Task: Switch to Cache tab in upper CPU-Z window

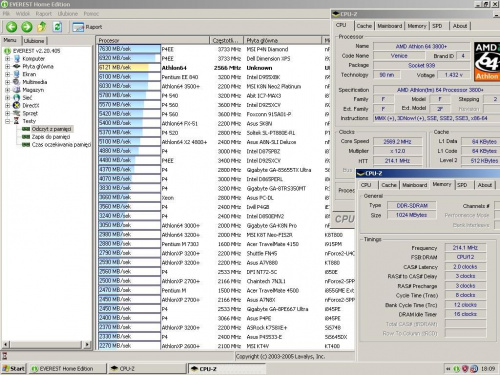Action: point(364,26)
